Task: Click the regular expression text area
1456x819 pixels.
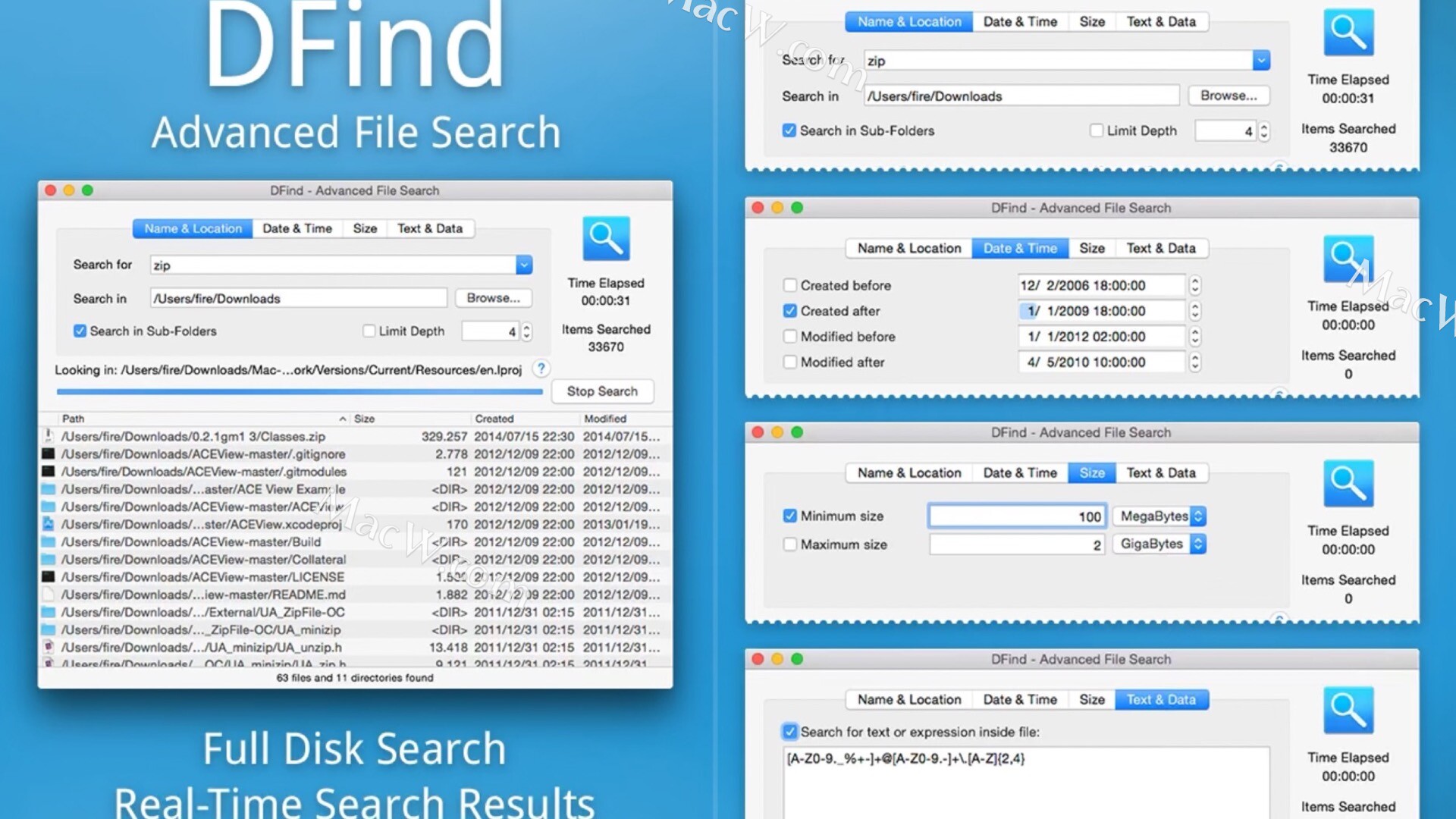Action: pyautogui.click(x=1026, y=783)
